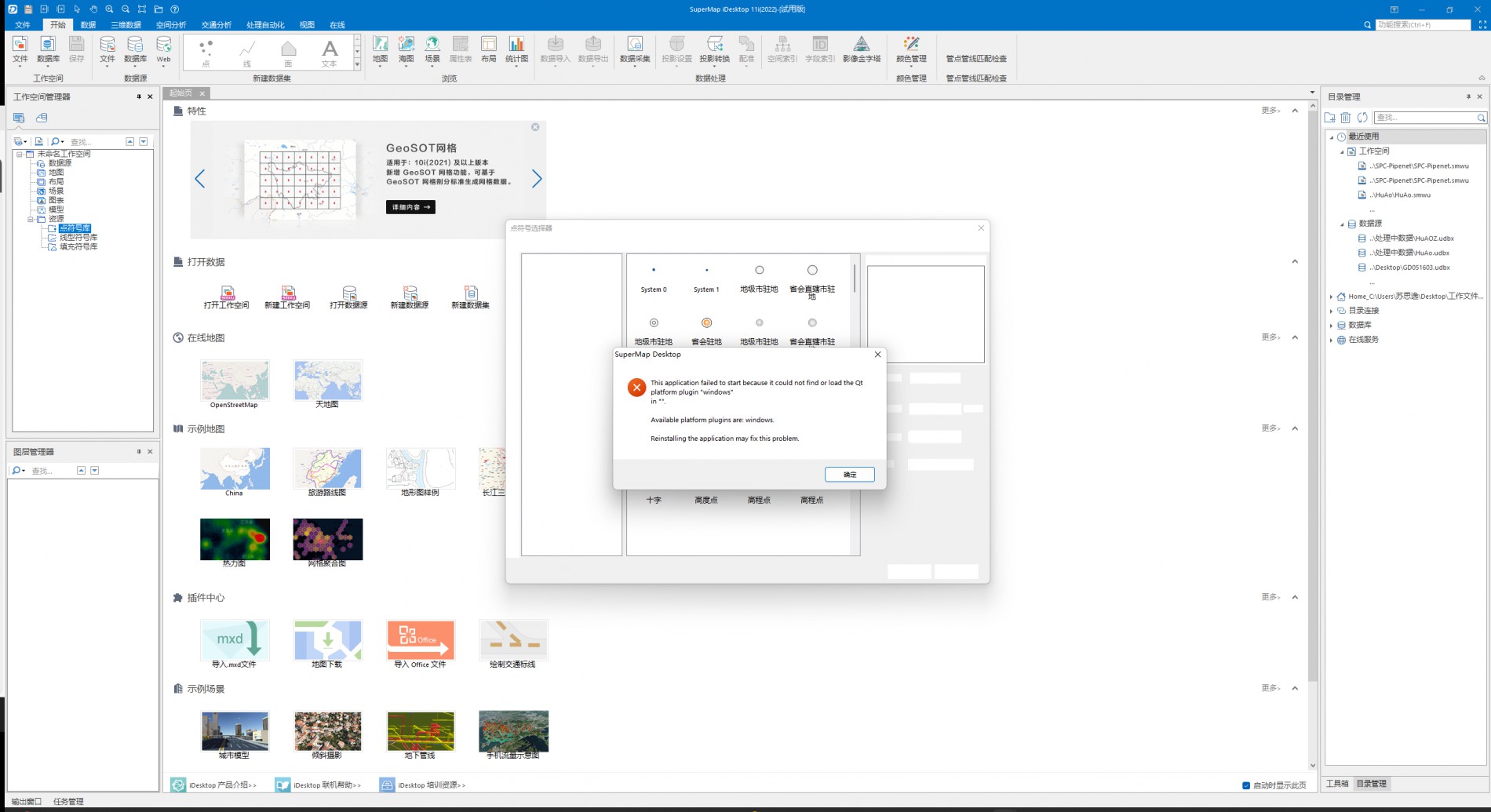Viewport: 1491px width, 812px height.
Task: Pin the 工作空间管理器 panel
Action: click(x=139, y=96)
